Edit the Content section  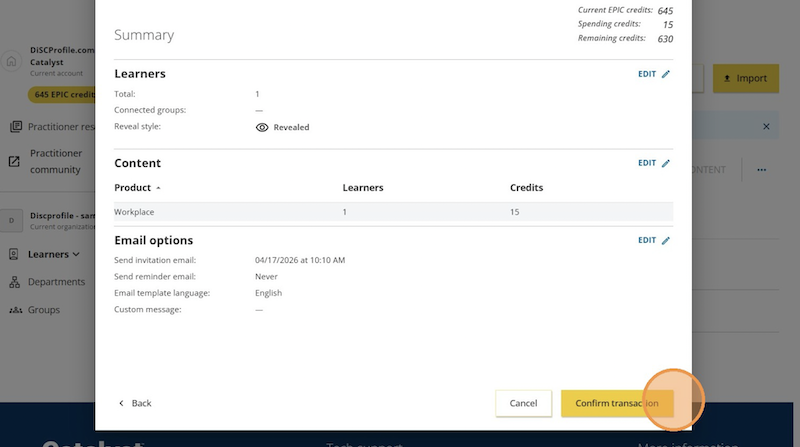(654, 163)
